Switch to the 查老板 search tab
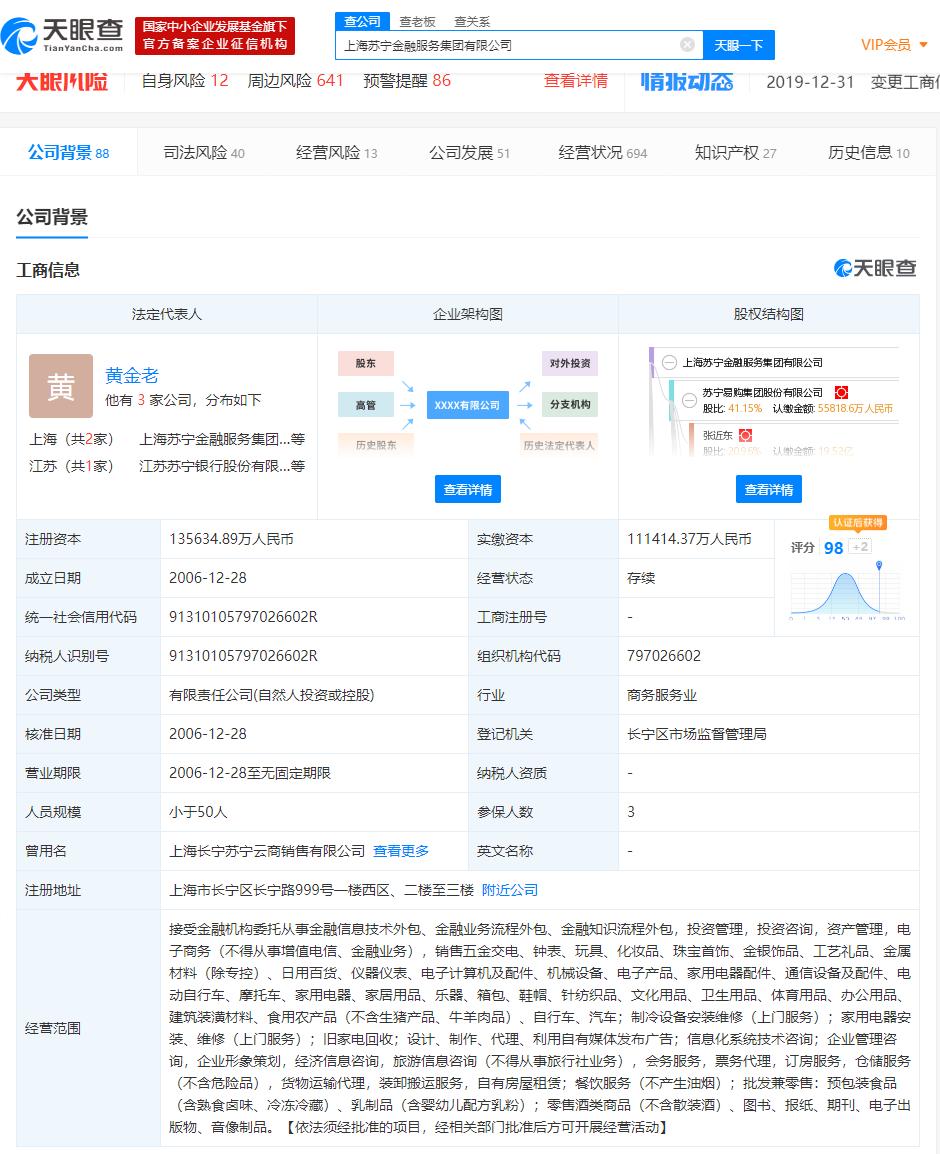The width and height of the screenshot is (940, 1154). [413, 21]
